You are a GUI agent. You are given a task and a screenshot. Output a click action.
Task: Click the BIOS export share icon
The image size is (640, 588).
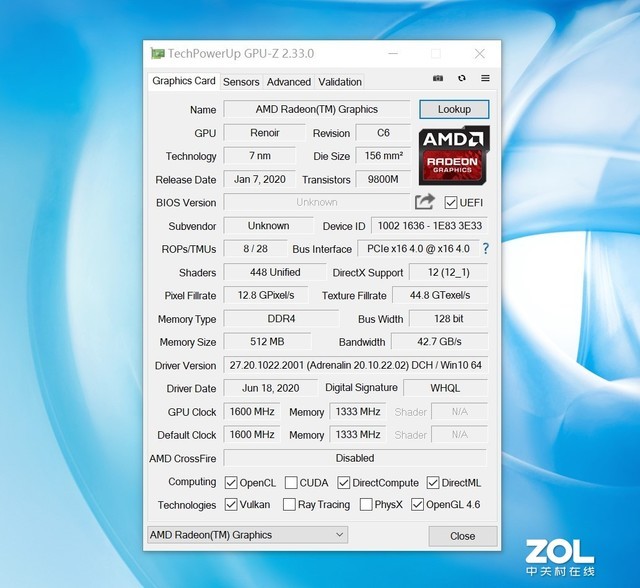click(424, 202)
